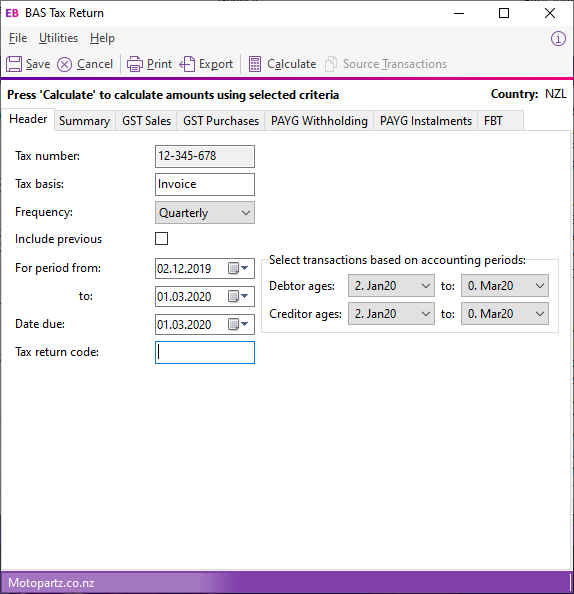Click the Print printer icon
This screenshot has width=574, height=594.
tap(135, 64)
